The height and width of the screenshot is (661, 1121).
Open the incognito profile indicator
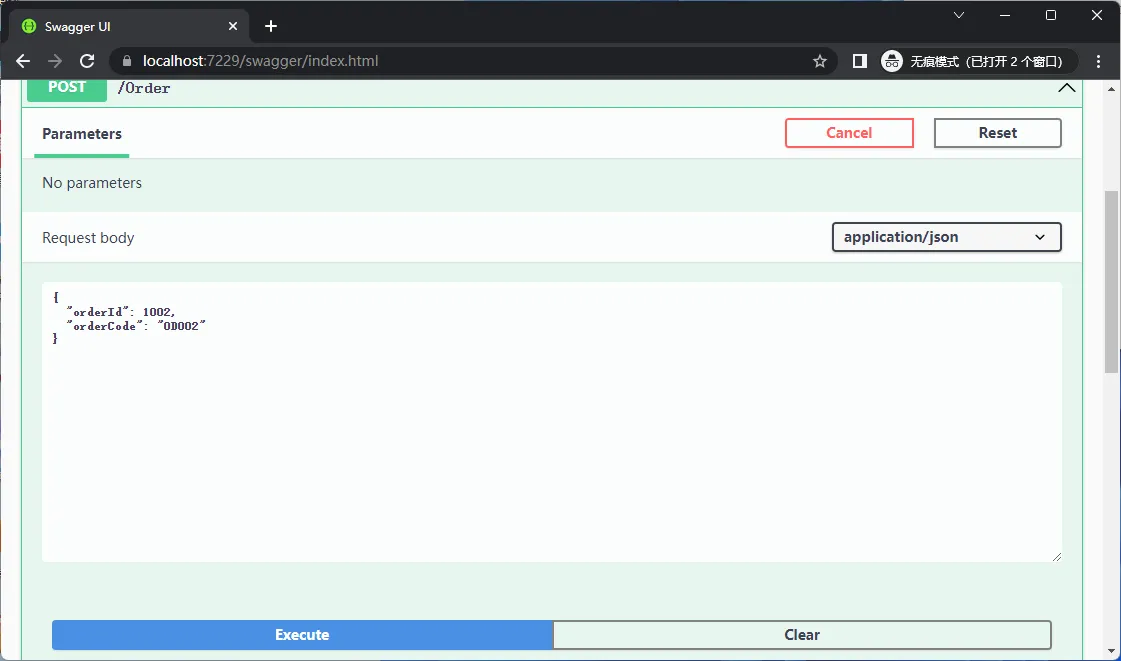coord(977,61)
